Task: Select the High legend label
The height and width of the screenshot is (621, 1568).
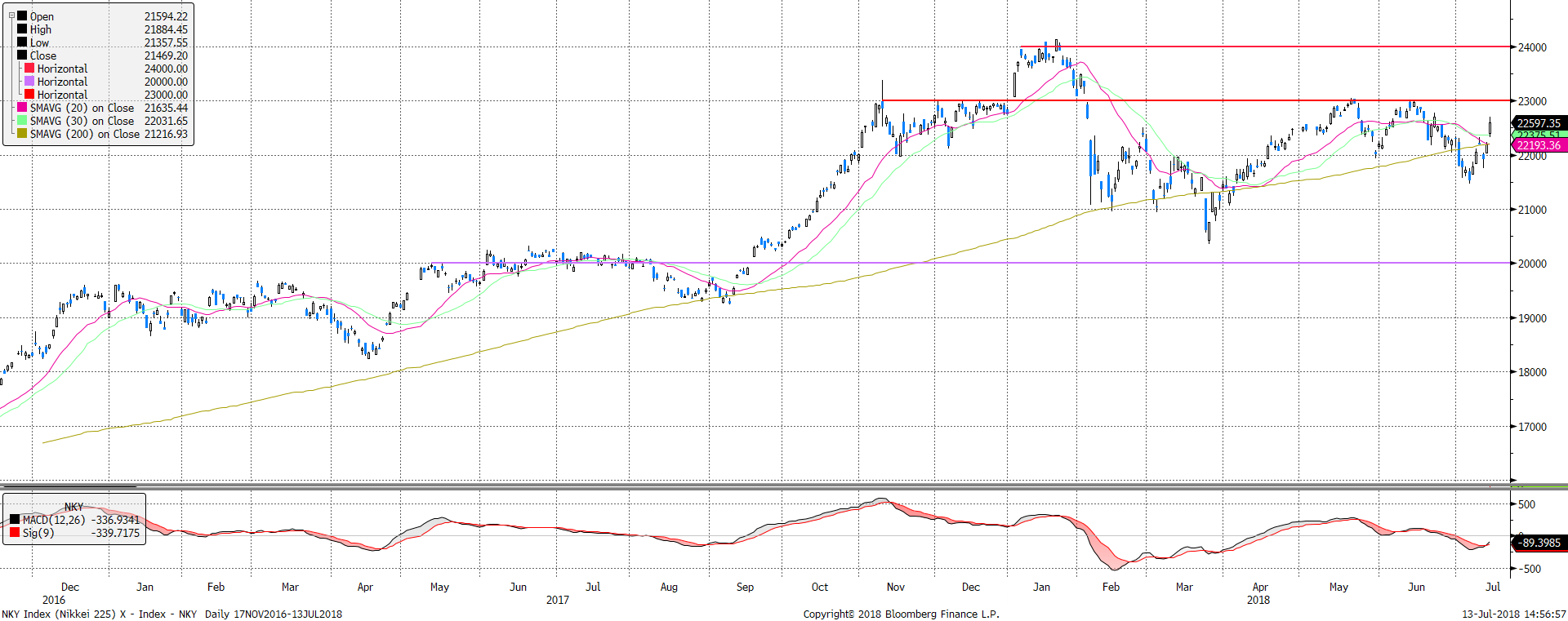Action: click(41, 29)
